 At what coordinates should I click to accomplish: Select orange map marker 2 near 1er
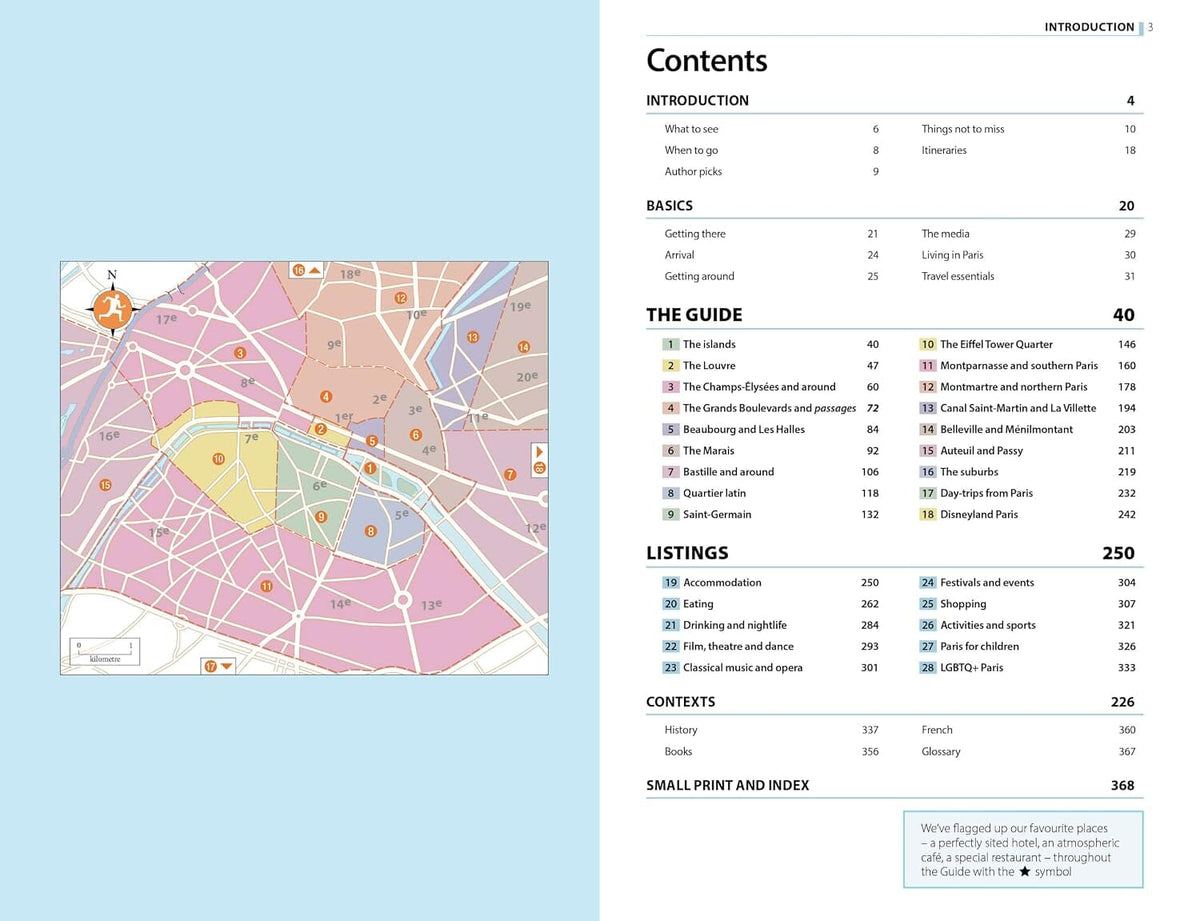[x=321, y=429]
